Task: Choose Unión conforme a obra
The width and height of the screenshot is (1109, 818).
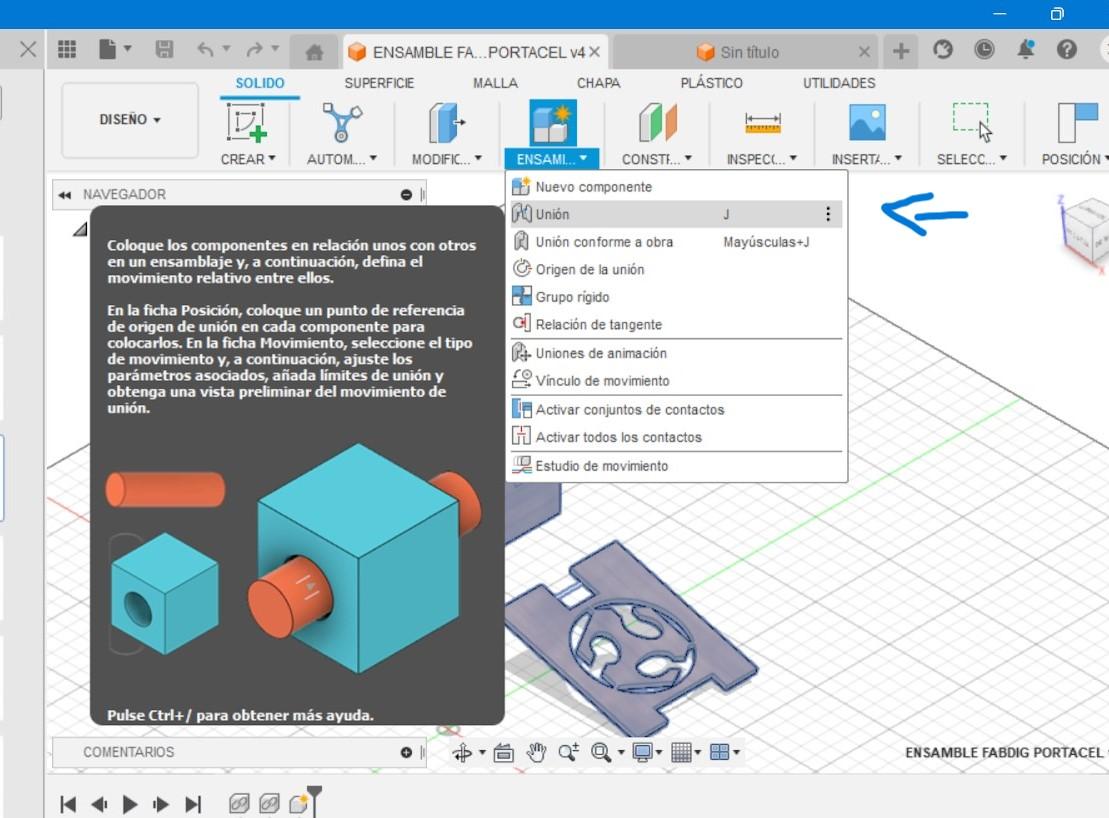Action: pos(676,242)
